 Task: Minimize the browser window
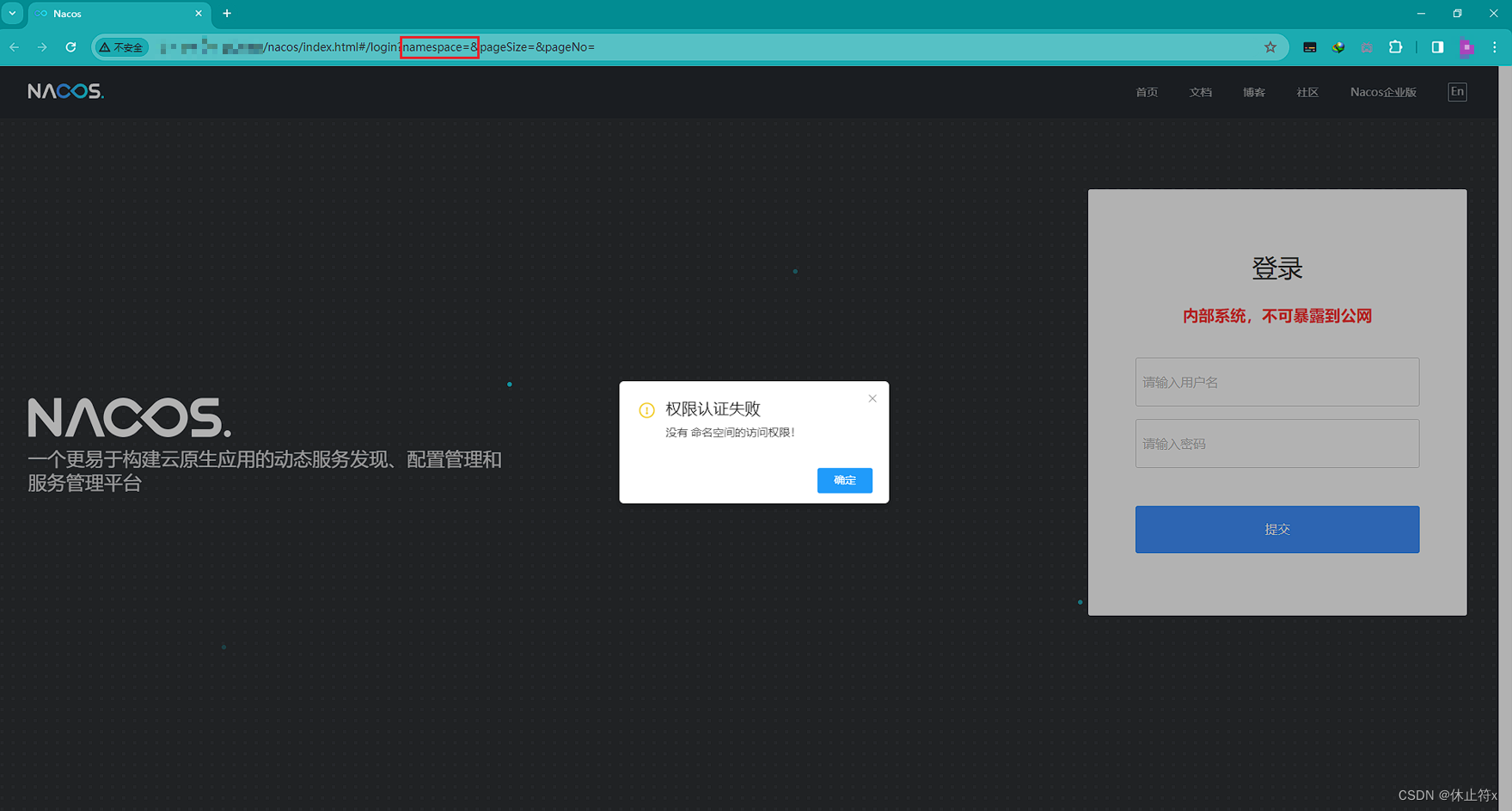click(x=1421, y=14)
